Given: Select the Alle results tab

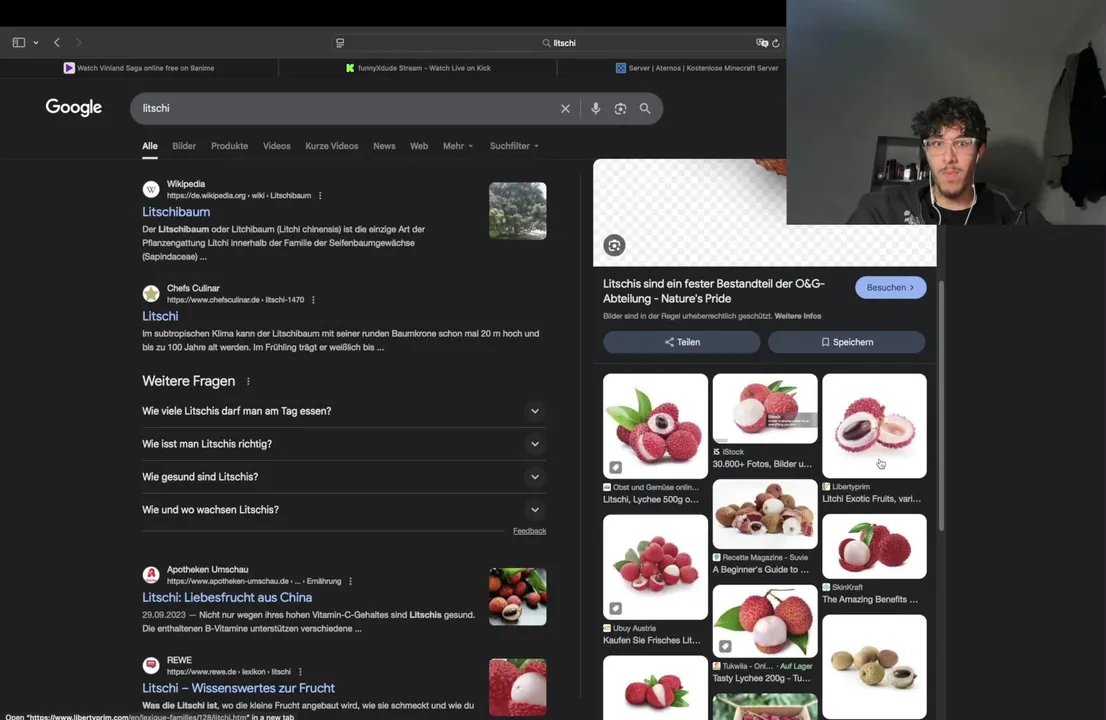Looking at the screenshot, I should (x=150, y=146).
